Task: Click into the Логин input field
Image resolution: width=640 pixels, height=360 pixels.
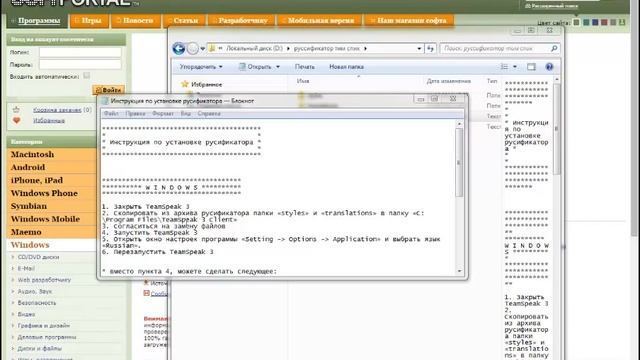Action: (x=80, y=52)
